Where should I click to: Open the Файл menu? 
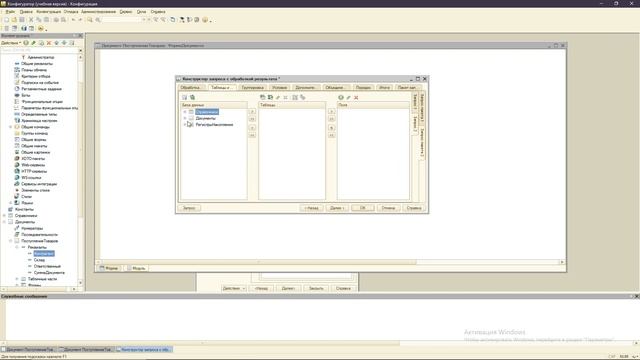(10, 12)
